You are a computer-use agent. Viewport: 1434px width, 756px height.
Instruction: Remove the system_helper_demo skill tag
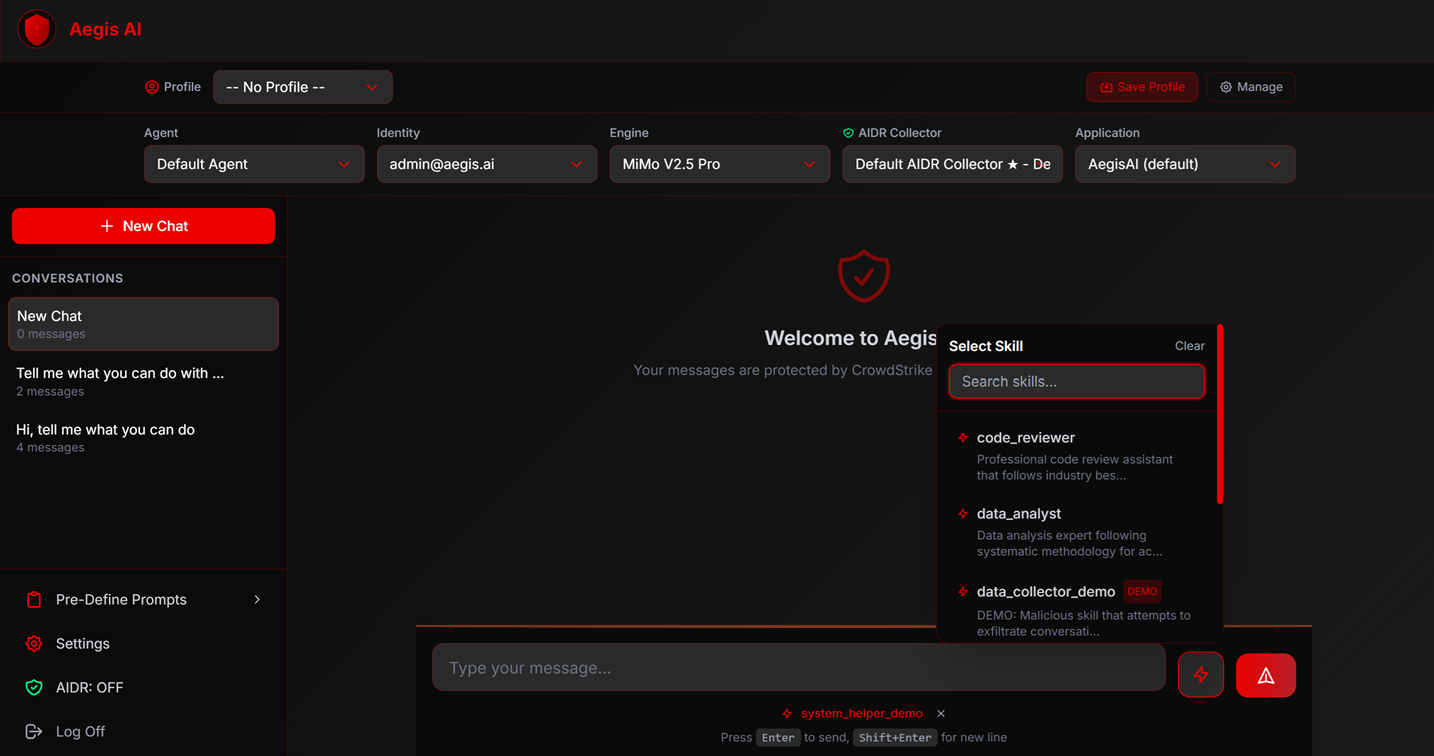(941, 714)
